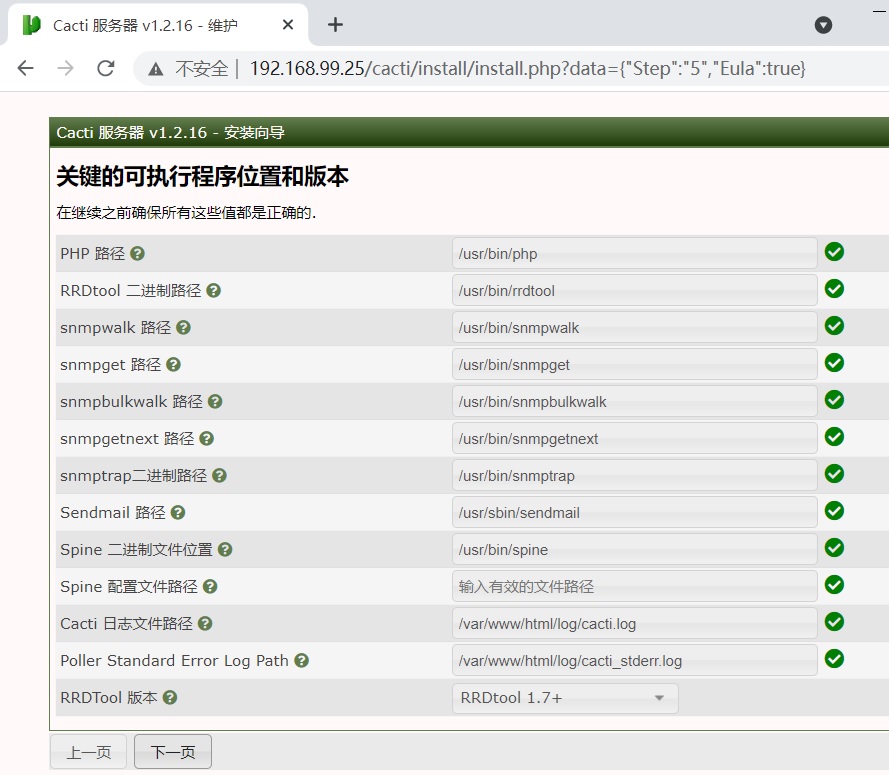Open the RRDtool 1.7+ version dropdown
The width and height of the screenshot is (889, 775).
click(564, 698)
